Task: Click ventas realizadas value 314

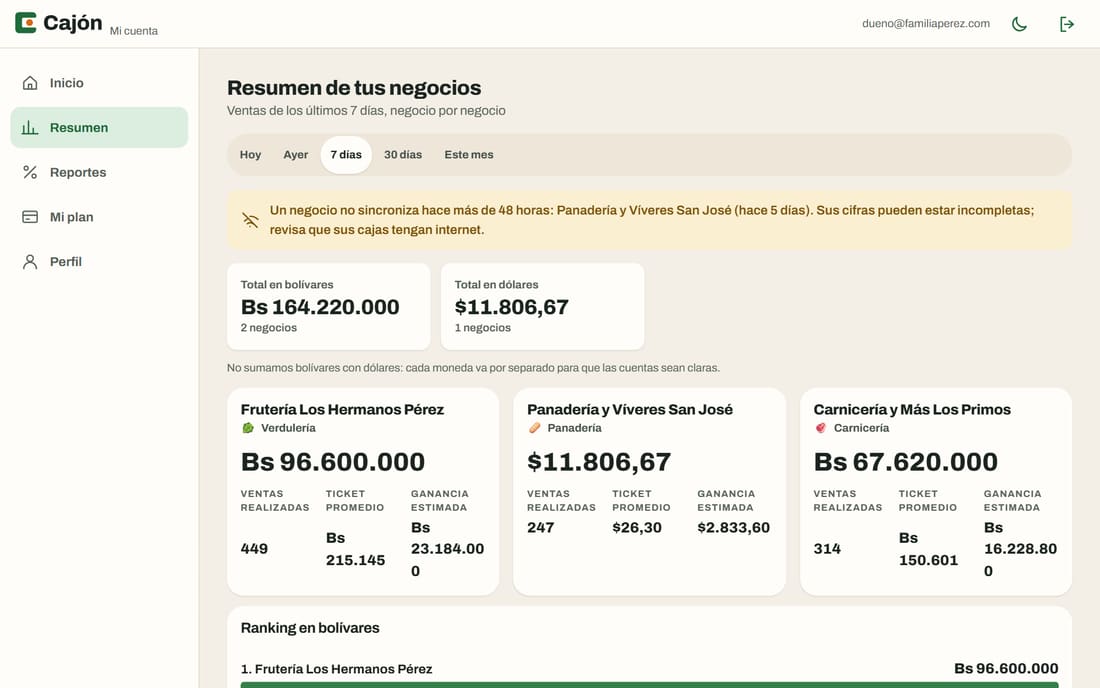Action: pyautogui.click(x=827, y=548)
